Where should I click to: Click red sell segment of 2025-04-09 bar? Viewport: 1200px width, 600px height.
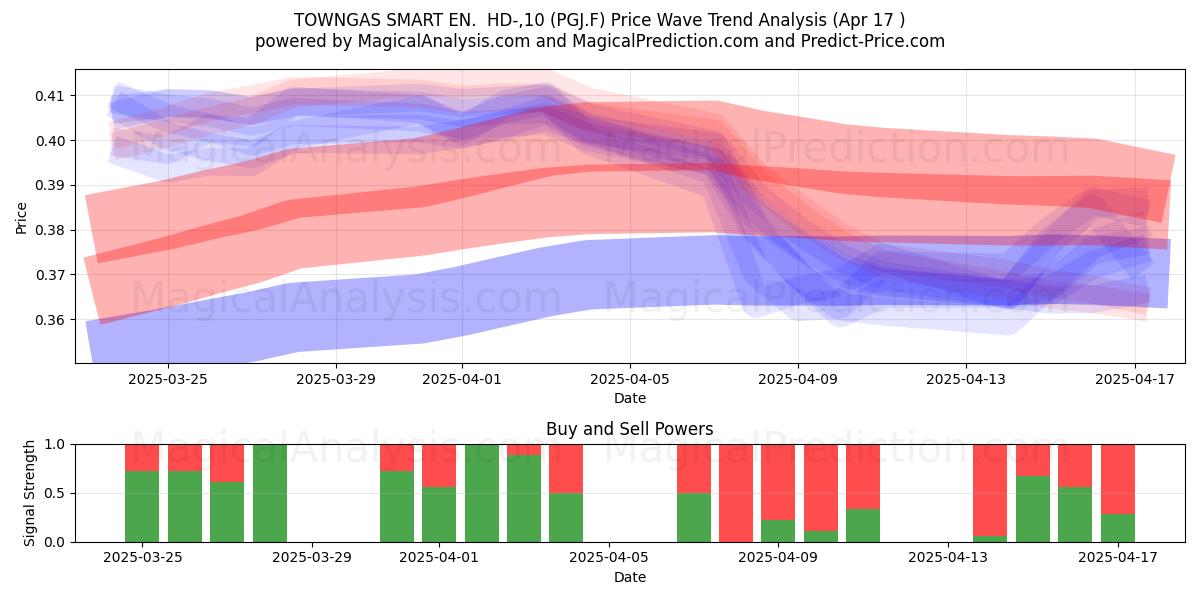(778, 482)
